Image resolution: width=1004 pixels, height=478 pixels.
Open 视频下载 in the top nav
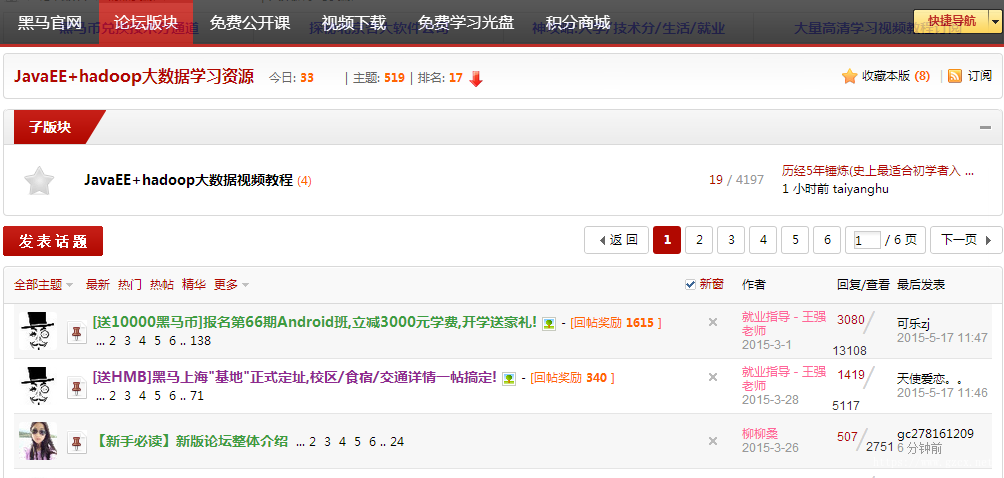tap(354, 23)
